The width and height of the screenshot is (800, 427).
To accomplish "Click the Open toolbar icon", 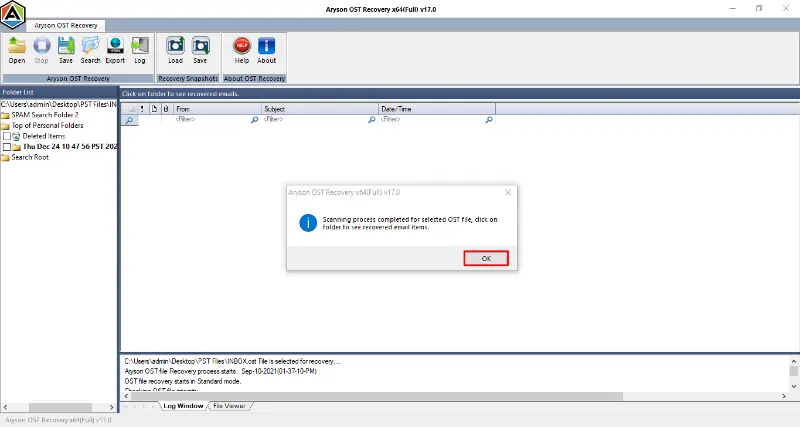I will click(x=17, y=50).
